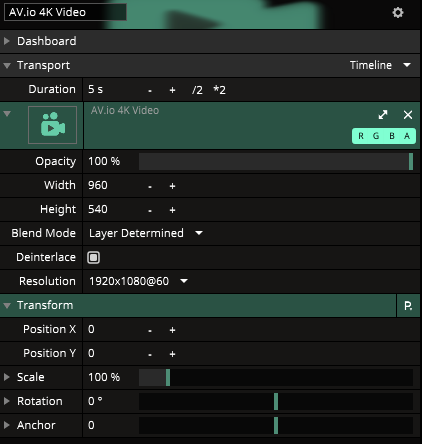Click the Opacity slider bar

tap(276, 161)
